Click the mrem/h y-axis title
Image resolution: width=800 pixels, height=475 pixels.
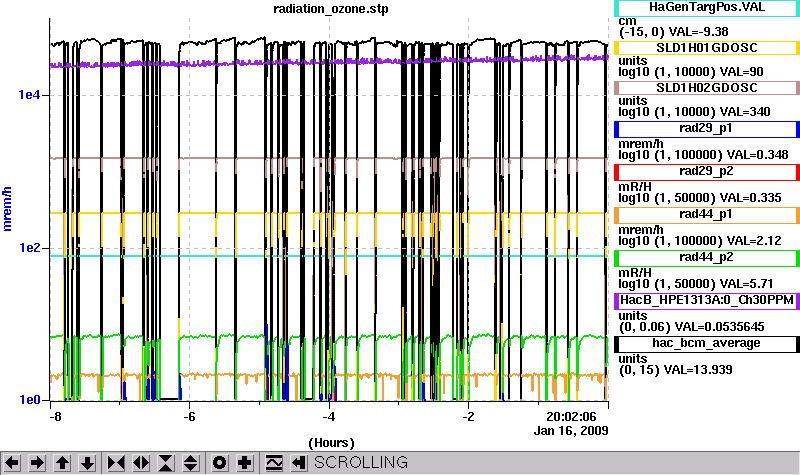(x=7, y=209)
